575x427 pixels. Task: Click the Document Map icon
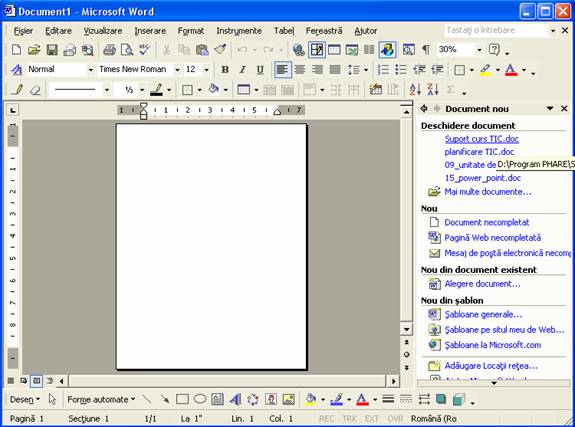coord(409,50)
